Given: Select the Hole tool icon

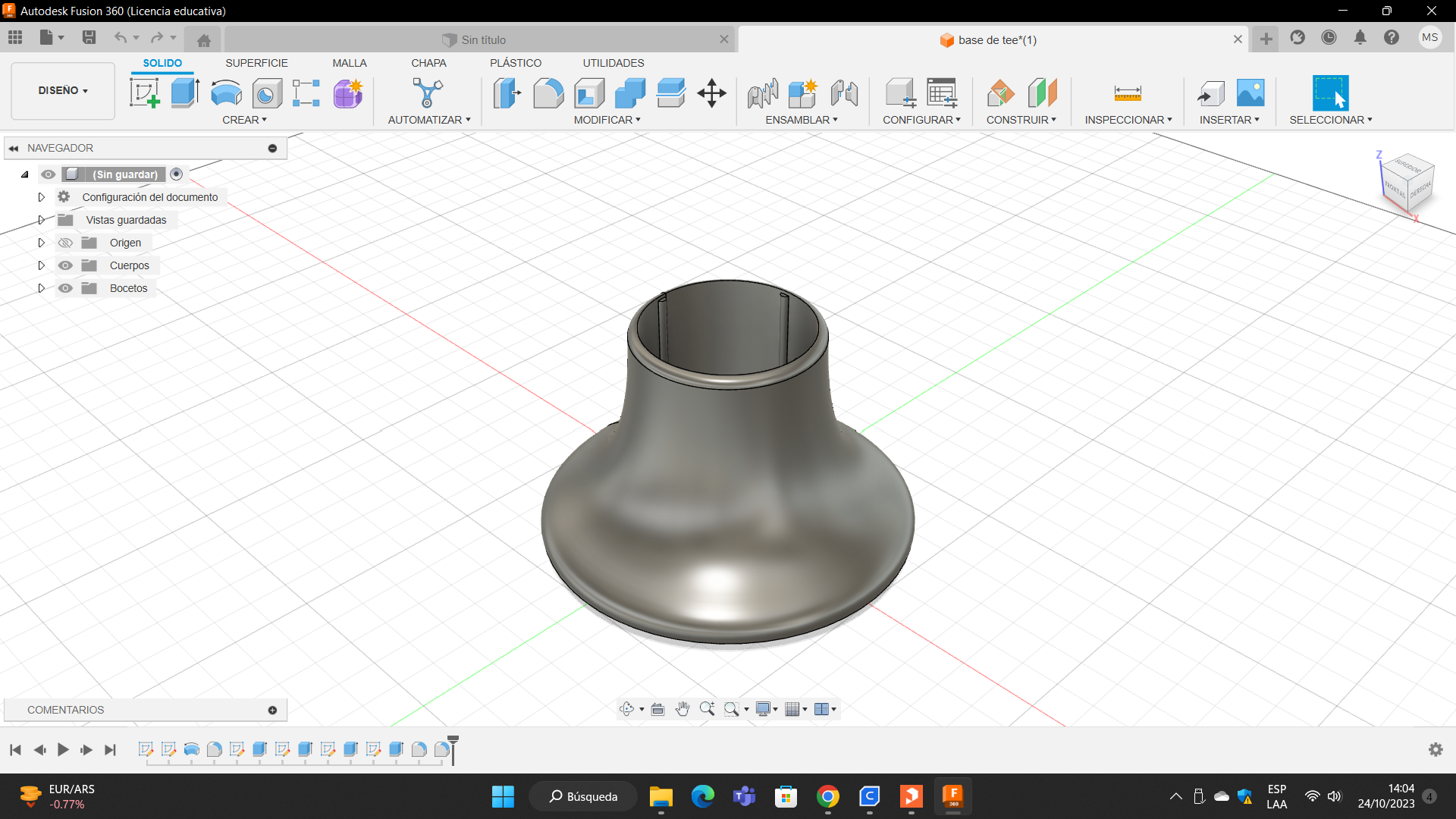Looking at the screenshot, I should tap(267, 93).
